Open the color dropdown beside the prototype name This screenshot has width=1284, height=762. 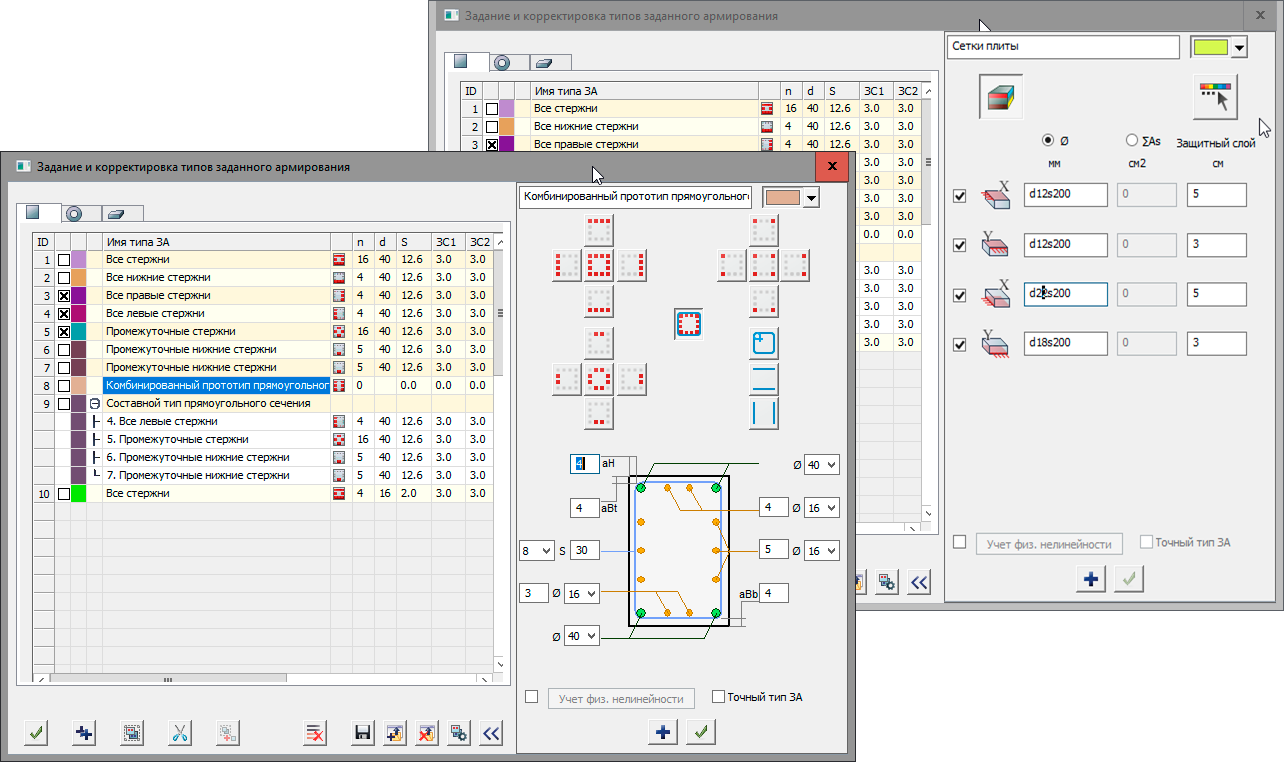(x=811, y=197)
